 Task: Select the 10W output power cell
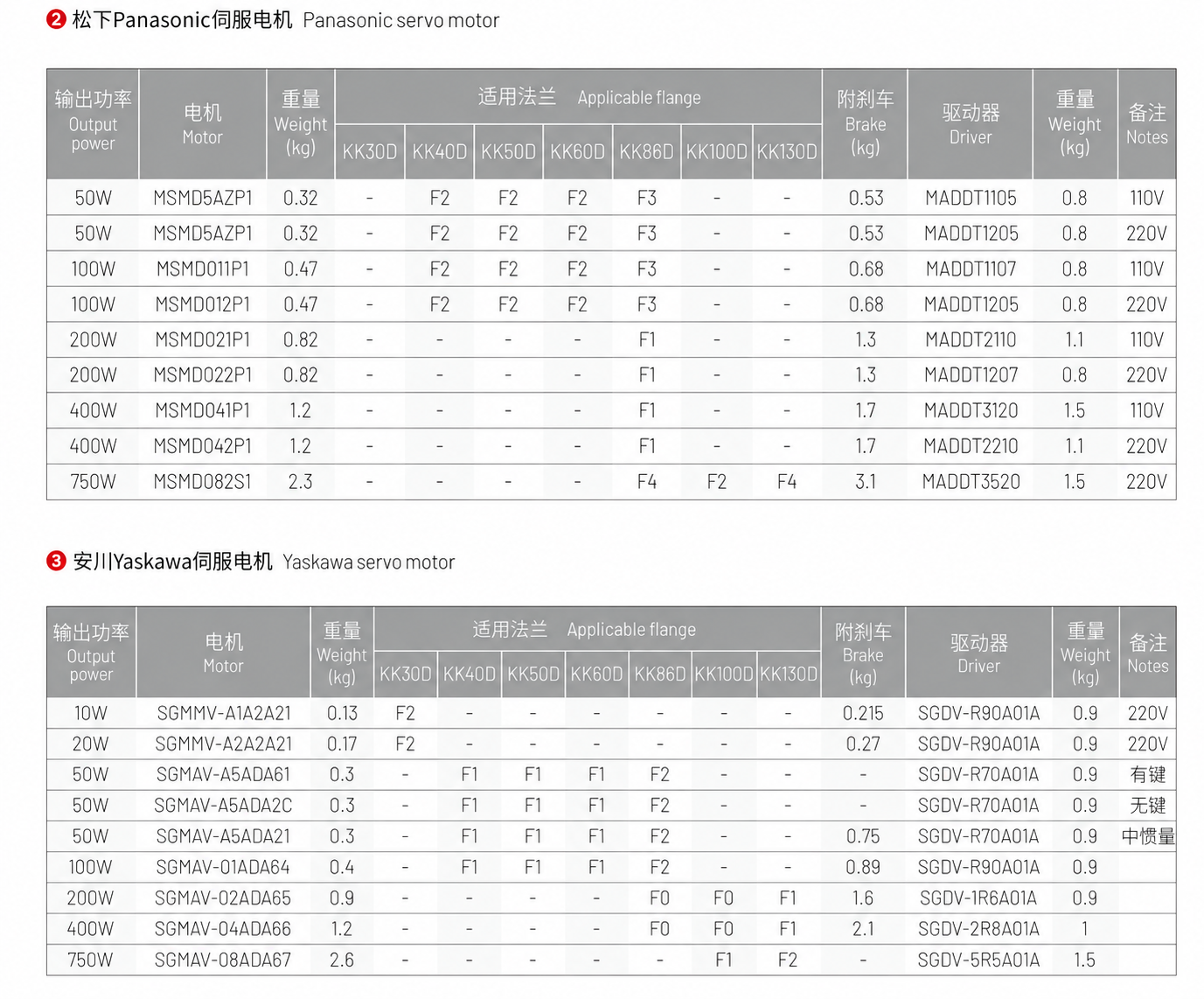click(91, 714)
